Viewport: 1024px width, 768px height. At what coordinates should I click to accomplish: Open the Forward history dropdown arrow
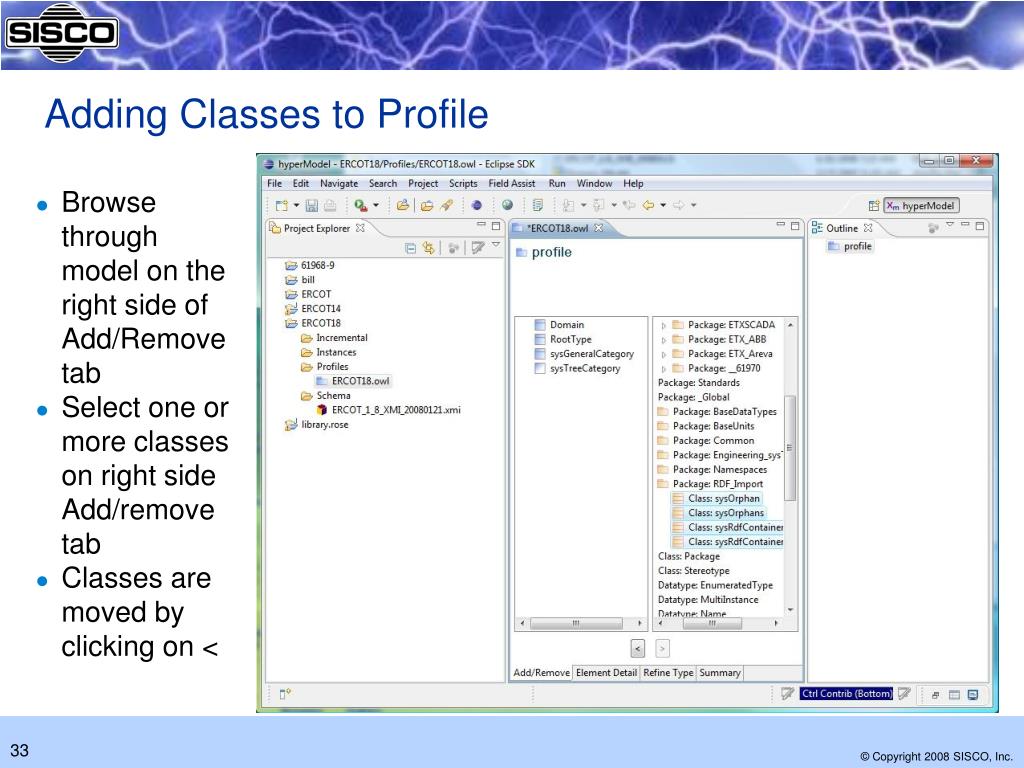(694, 206)
